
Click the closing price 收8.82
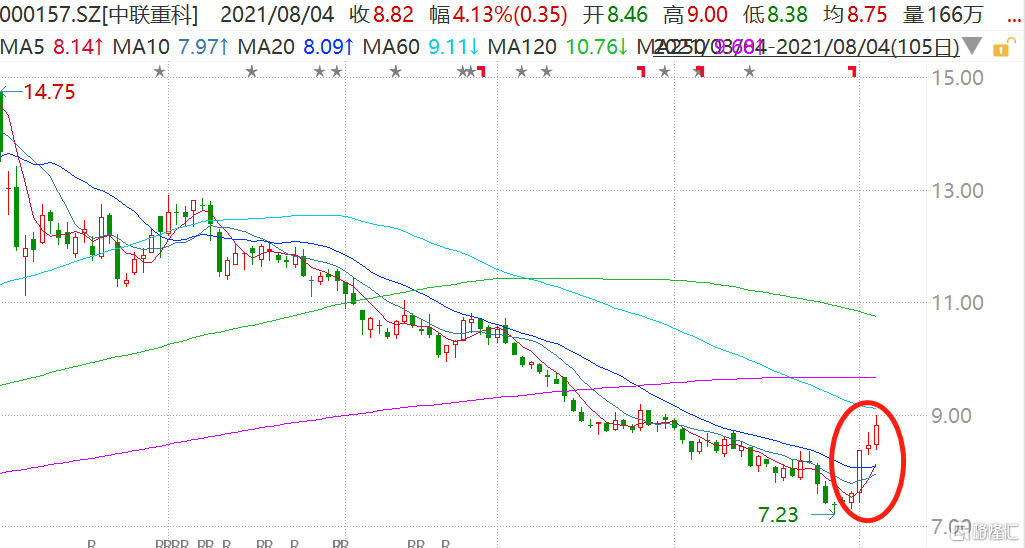(x=382, y=14)
